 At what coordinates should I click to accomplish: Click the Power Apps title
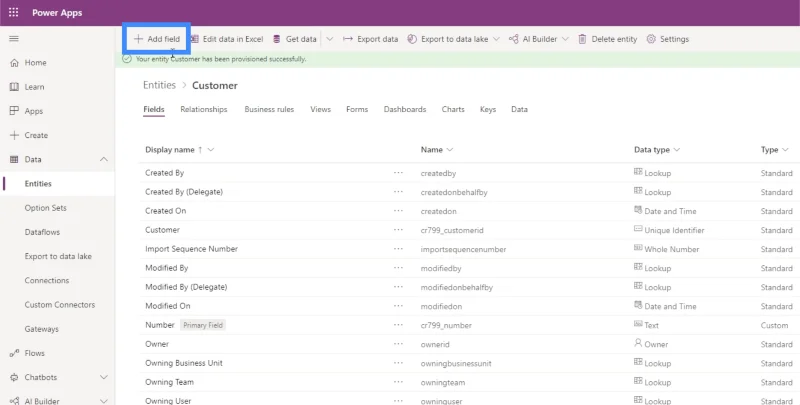tap(57, 13)
